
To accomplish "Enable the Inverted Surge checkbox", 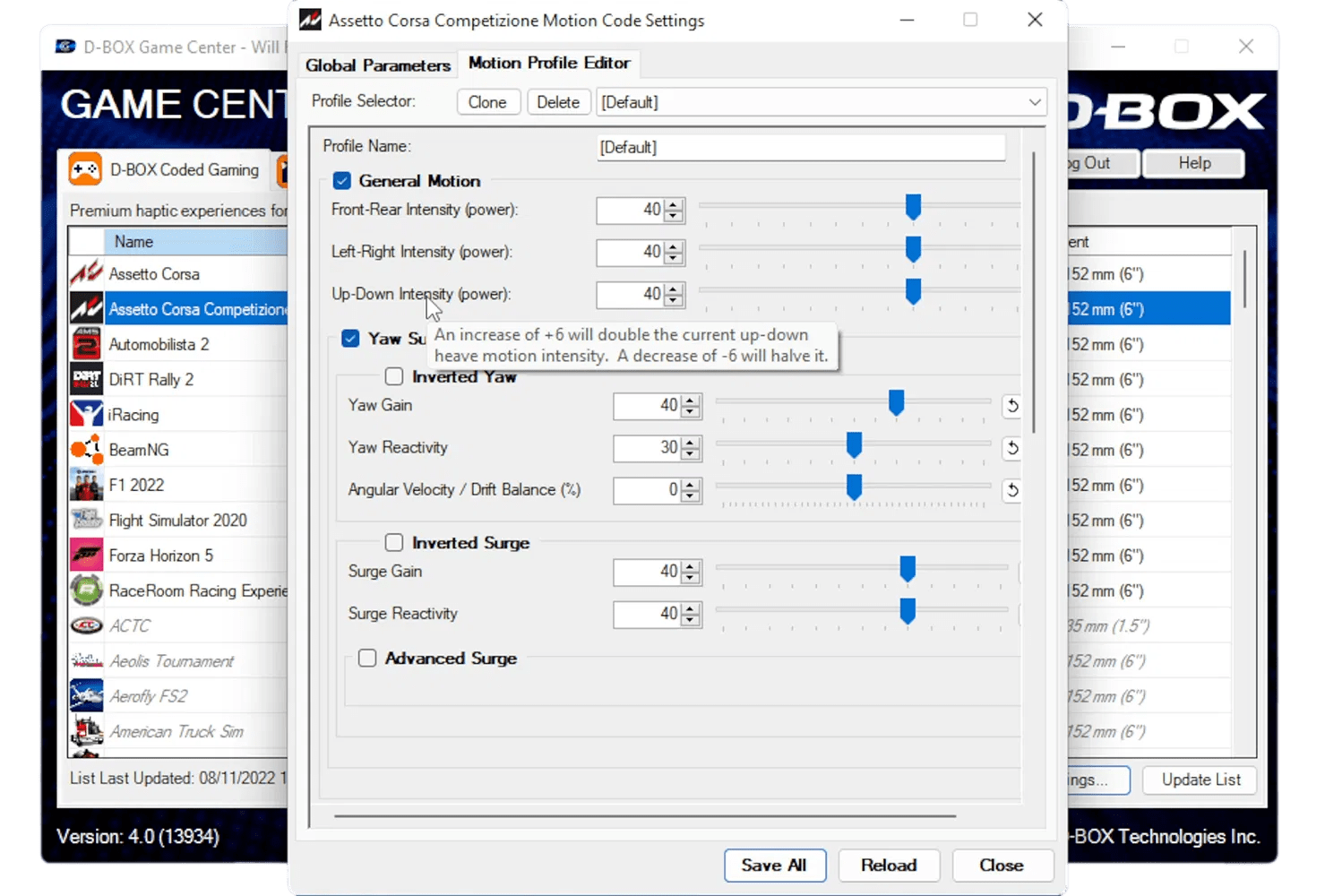I will pos(394,543).
